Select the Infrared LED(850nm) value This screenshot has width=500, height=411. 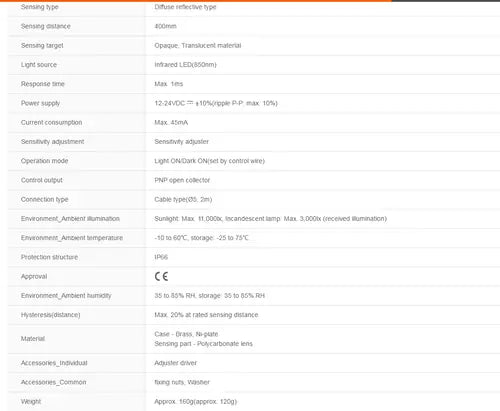pyautogui.click(x=185, y=65)
